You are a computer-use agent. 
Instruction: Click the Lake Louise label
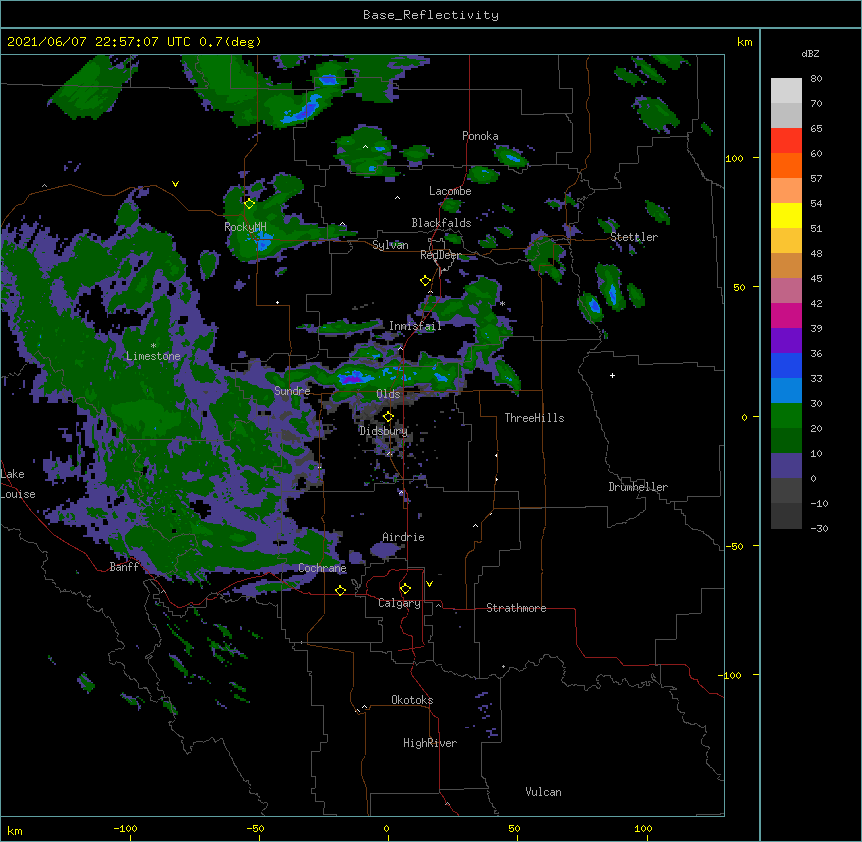coord(18,484)
